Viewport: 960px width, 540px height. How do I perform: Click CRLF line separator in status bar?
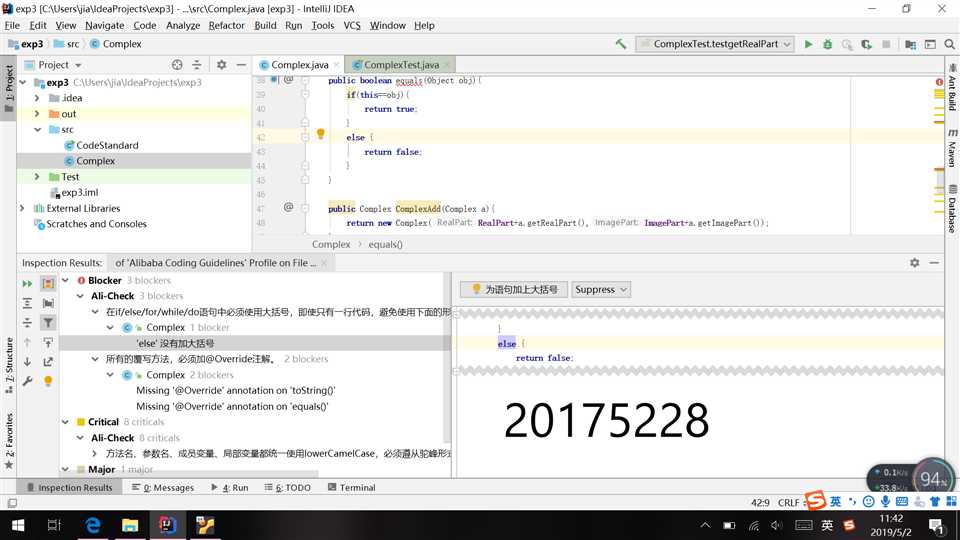tap(789, 502)
